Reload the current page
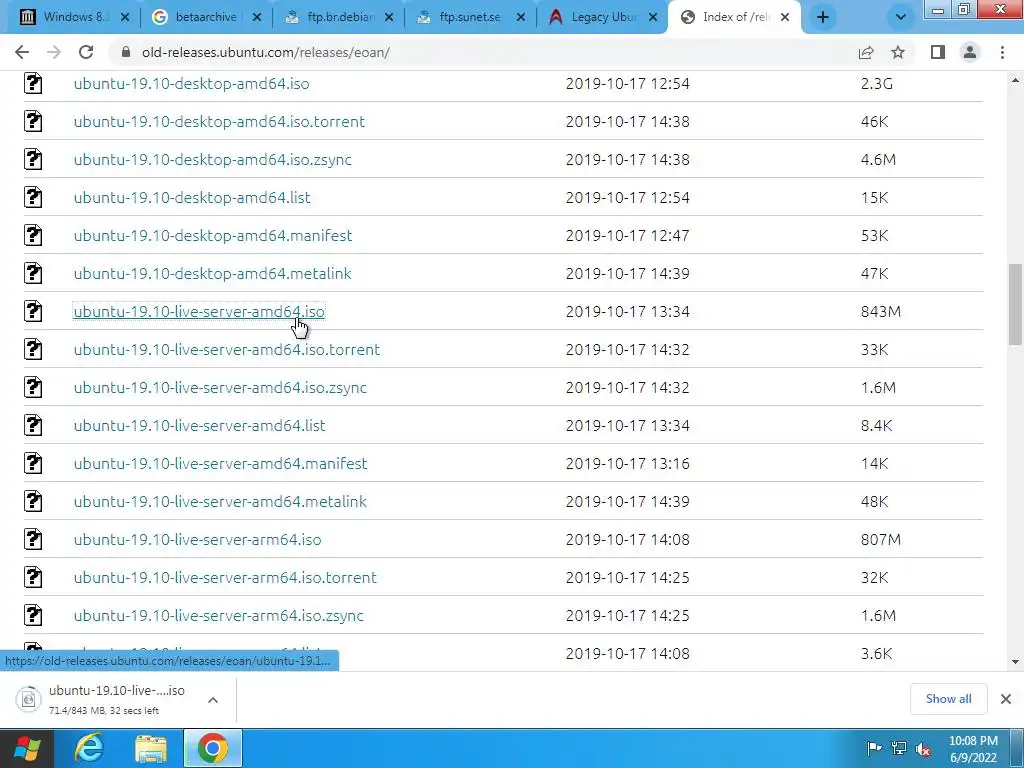This screenshot has height=768, width=1024. [86, 52]
